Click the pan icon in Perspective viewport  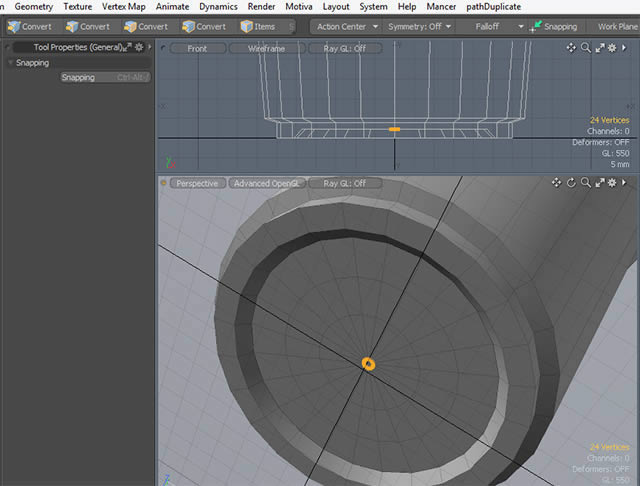click(556, 182)
